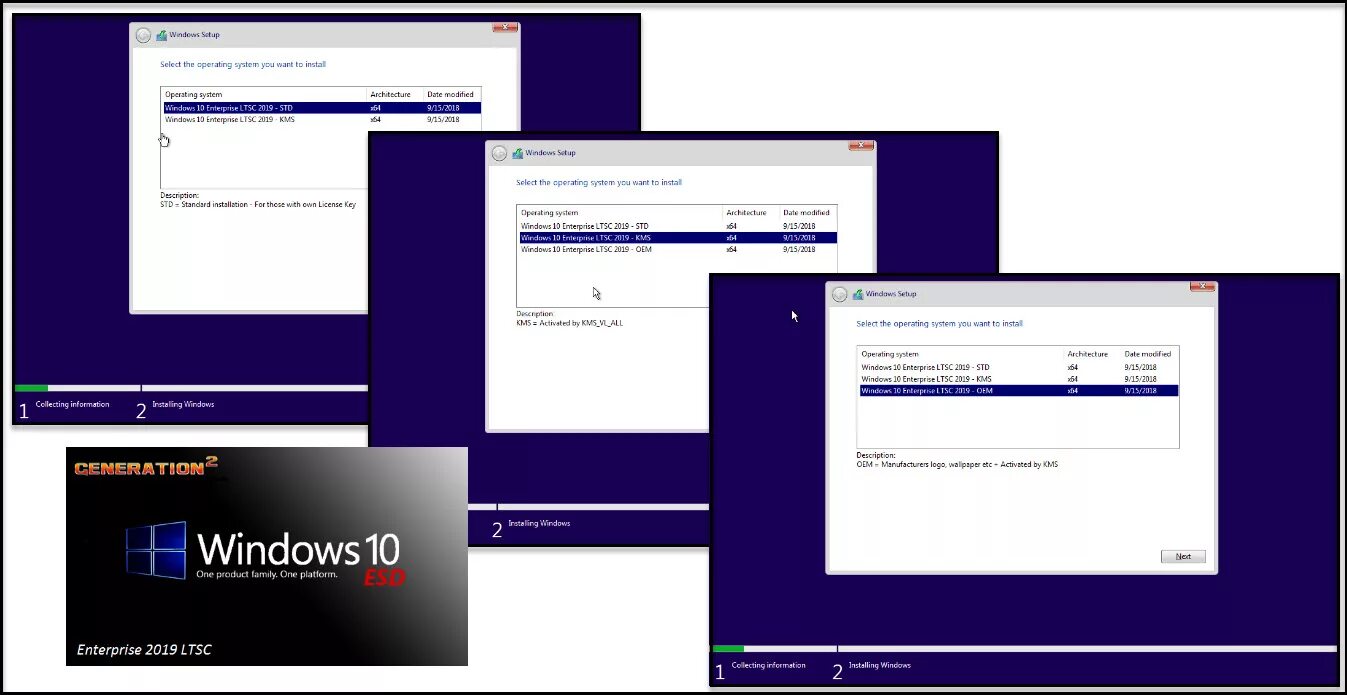Image resolution: width=1347 pixels, height=695 pixels.
Task: Click 9/15/2018 date of STD row in middle window
Action: click(799, 226)
